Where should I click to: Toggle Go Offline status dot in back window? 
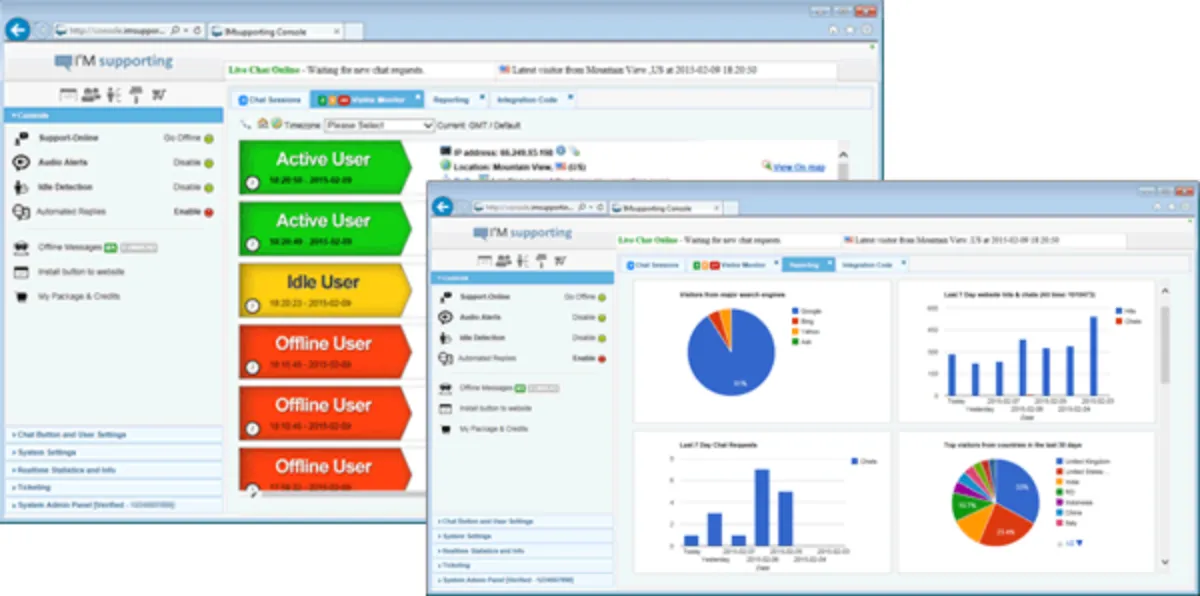click(209, 138)
